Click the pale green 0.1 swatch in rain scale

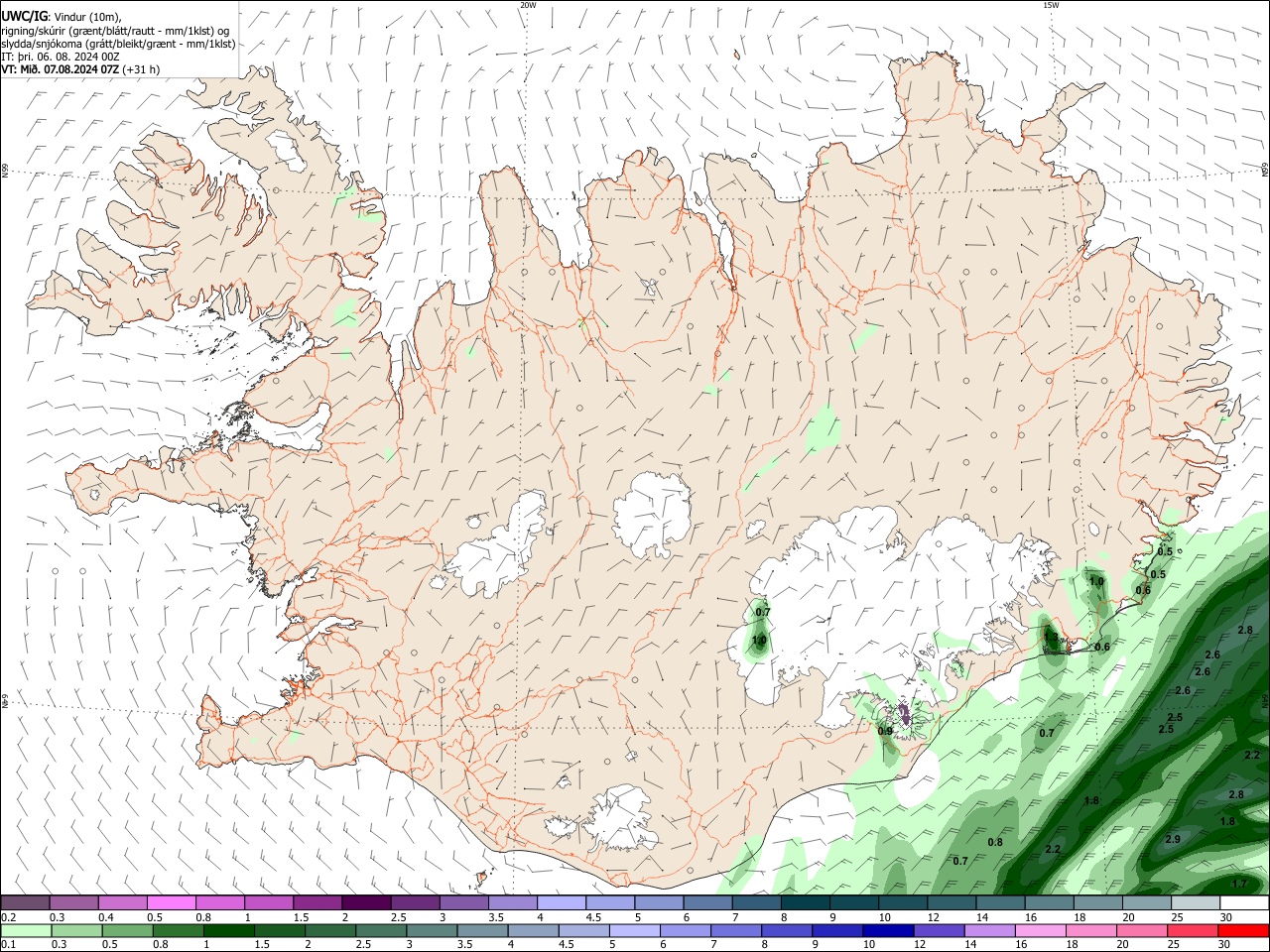click(26, 930)
